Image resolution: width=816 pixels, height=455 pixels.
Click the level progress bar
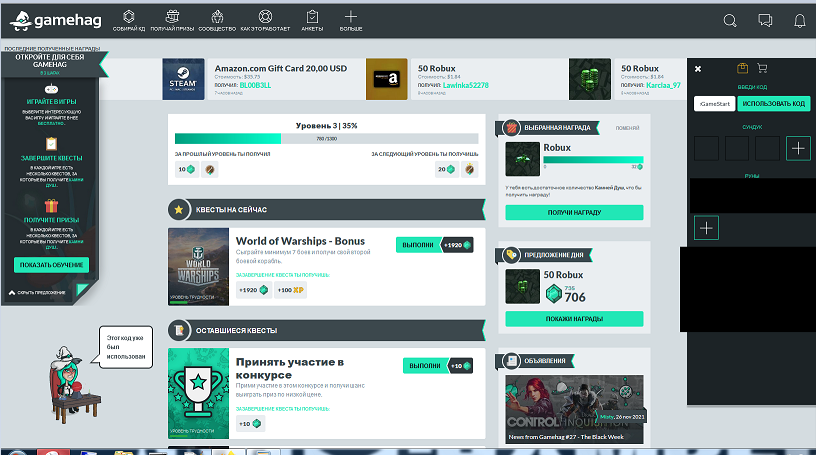326,138
